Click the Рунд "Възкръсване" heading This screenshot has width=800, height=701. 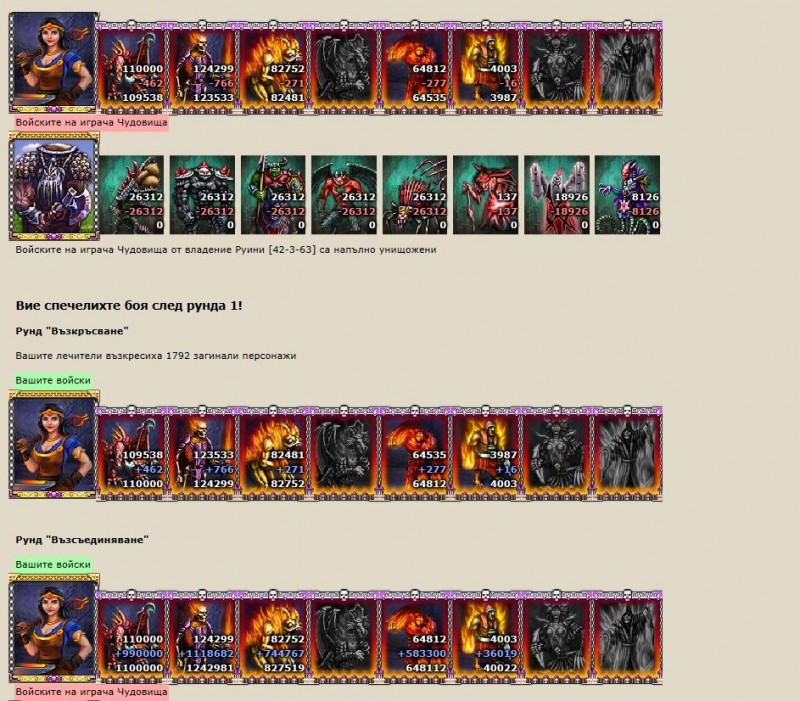point(72,331)
